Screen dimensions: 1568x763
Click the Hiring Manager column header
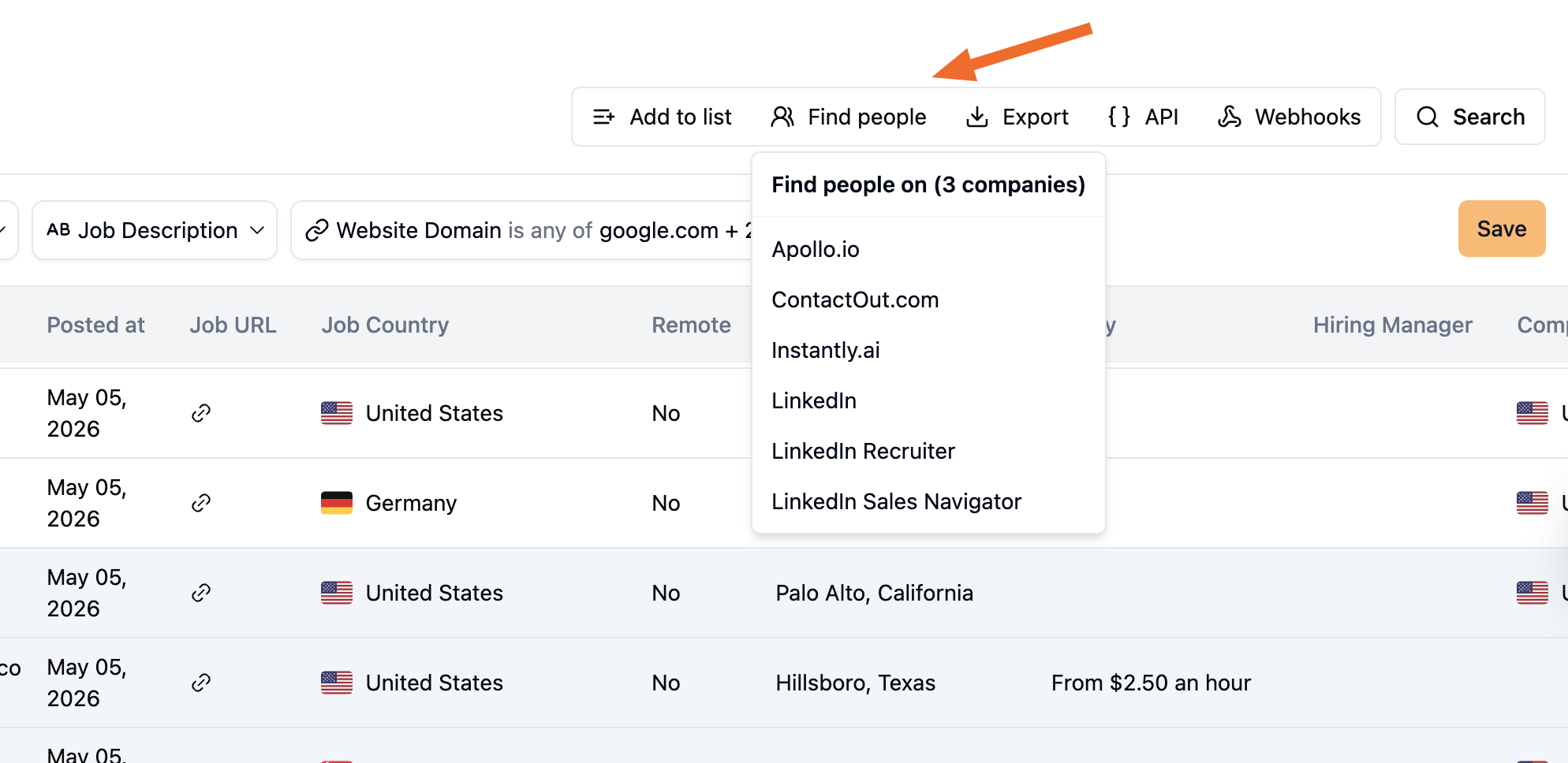1392,325
